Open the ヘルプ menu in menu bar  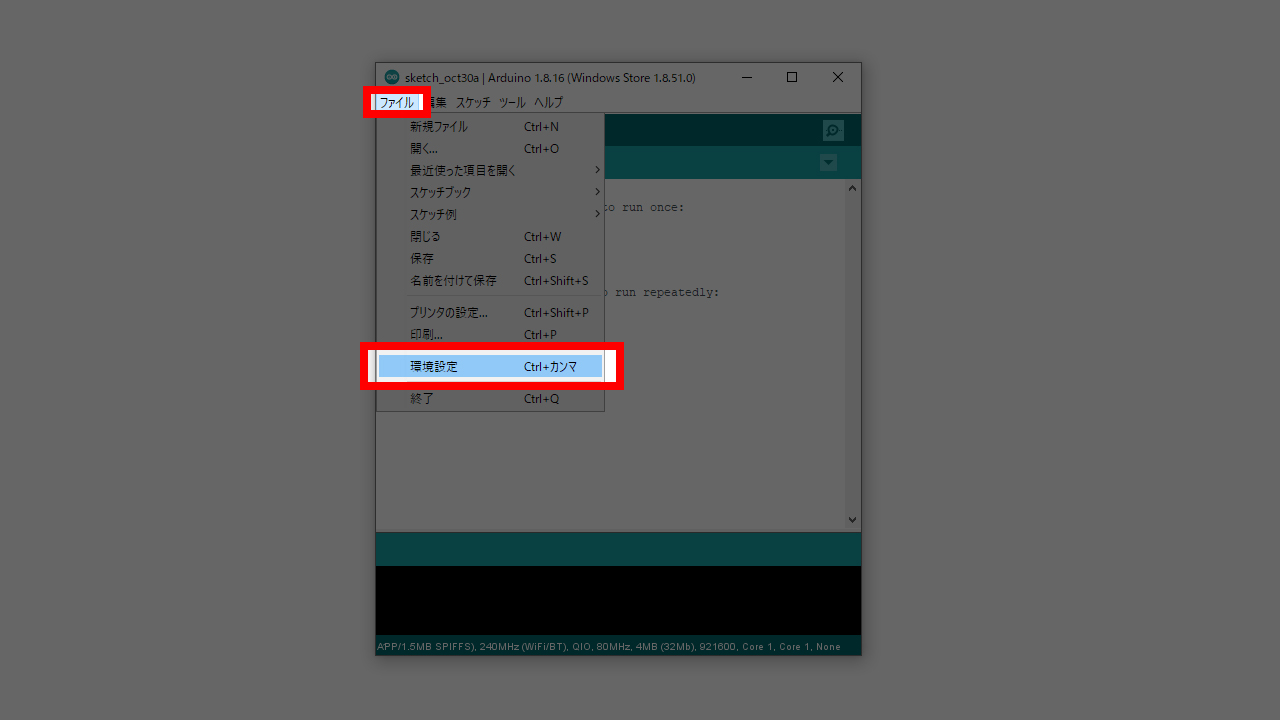pyautogui.click(x=548, y=102)
